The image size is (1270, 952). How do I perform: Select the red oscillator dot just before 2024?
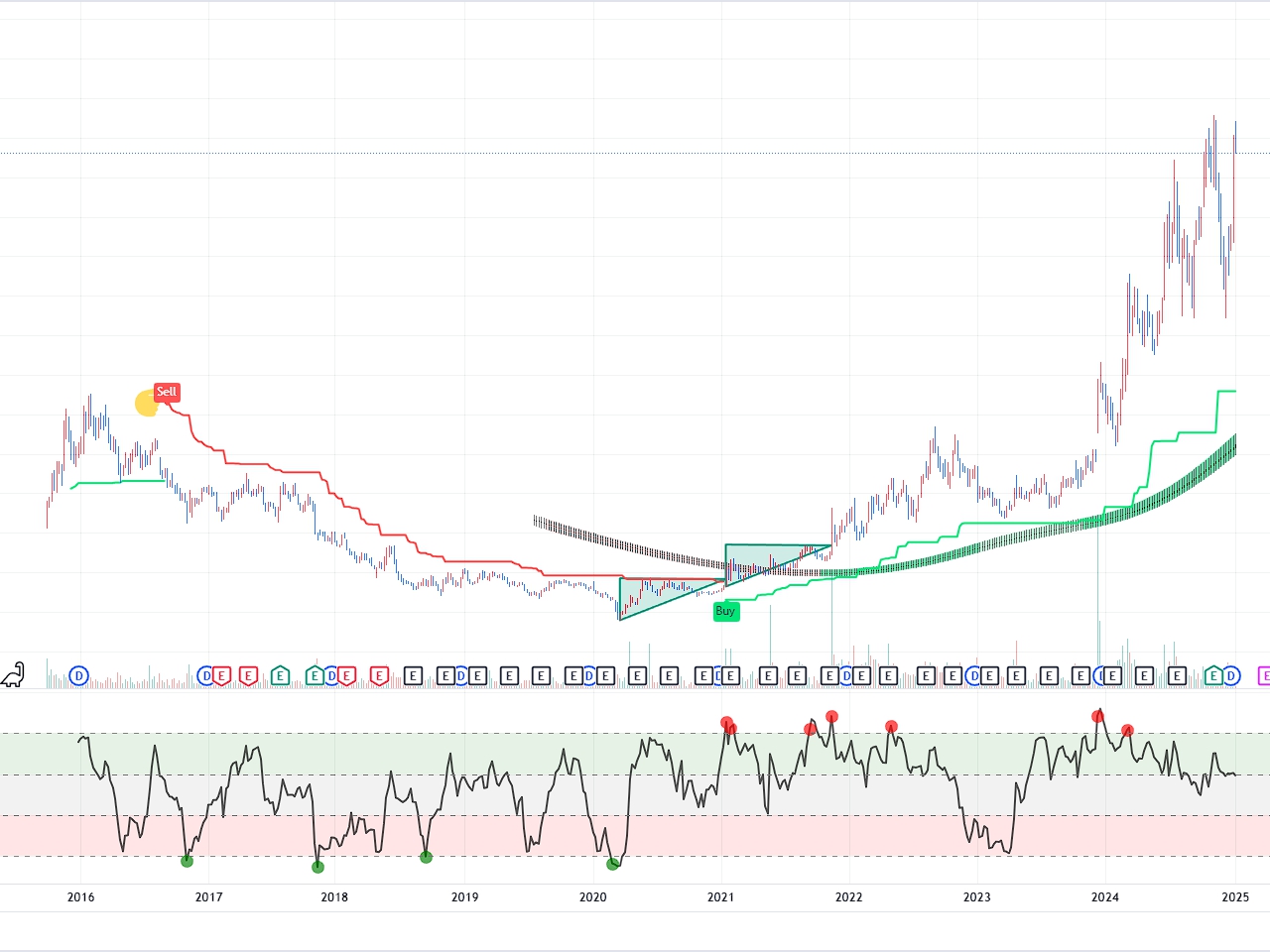1097,716
